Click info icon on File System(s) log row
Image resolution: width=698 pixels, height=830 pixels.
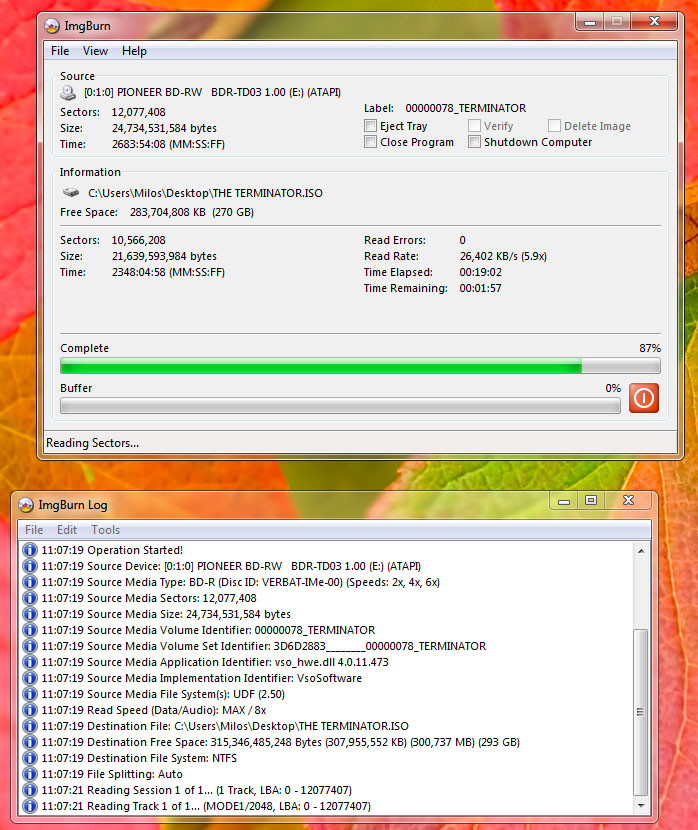coord(30,694)
